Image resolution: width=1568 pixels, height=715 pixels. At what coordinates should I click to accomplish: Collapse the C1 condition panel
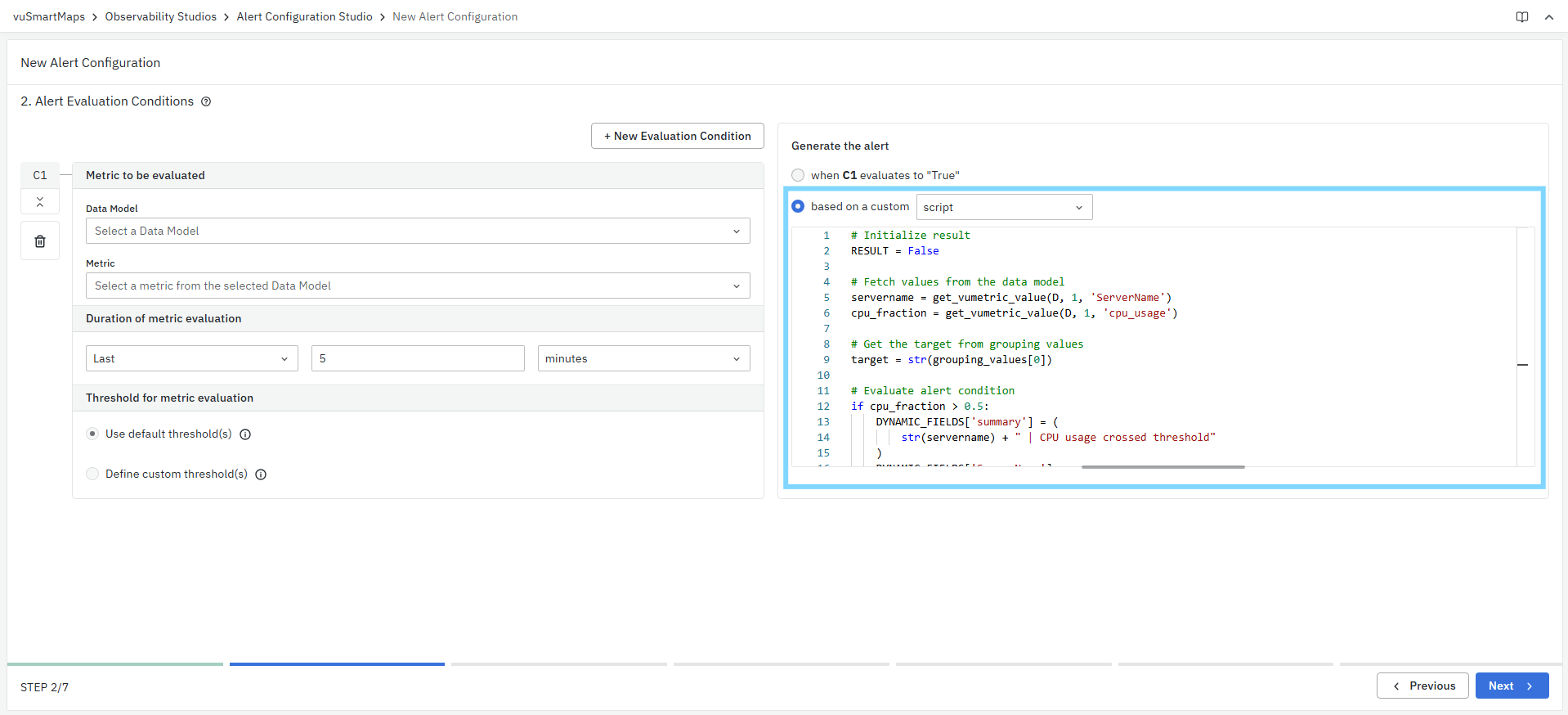[x=40, y=202]
